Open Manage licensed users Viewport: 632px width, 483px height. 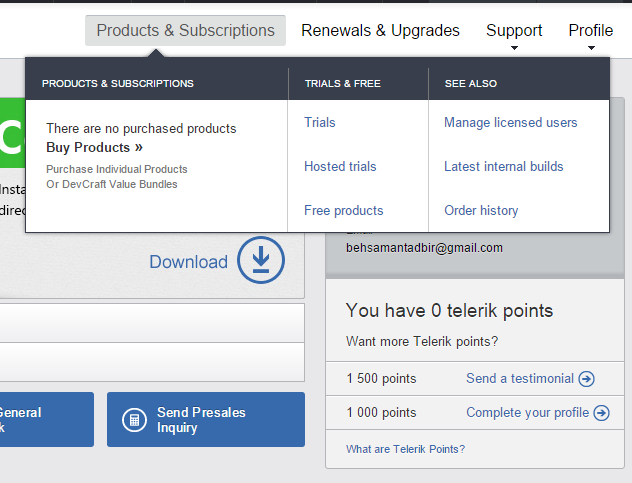coord(511,122)
